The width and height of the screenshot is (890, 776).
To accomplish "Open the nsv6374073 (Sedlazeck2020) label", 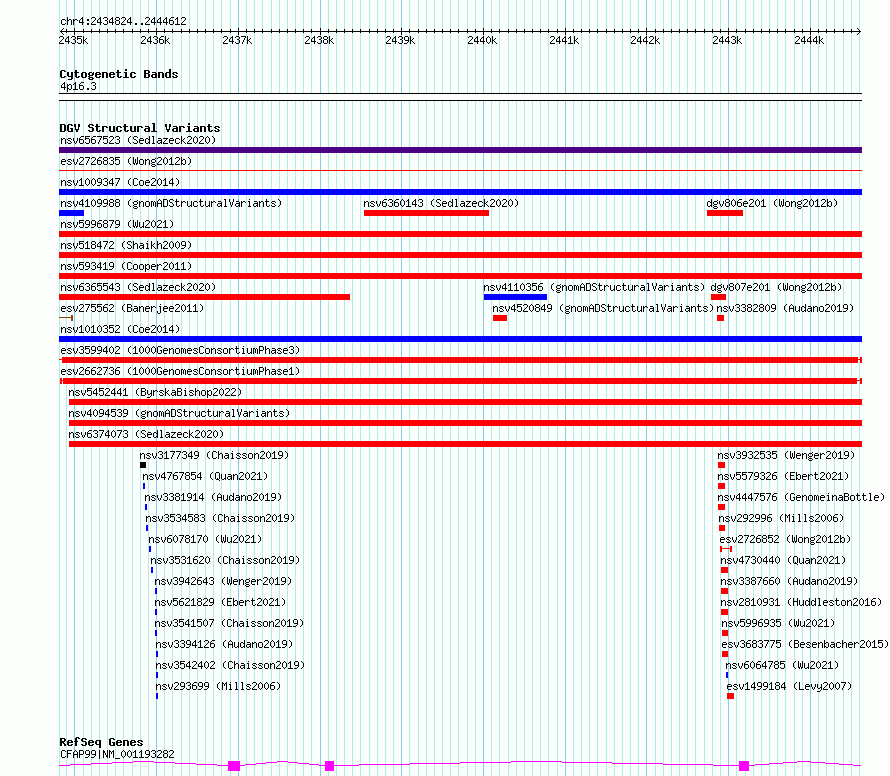I will click(x=146, y=434).
